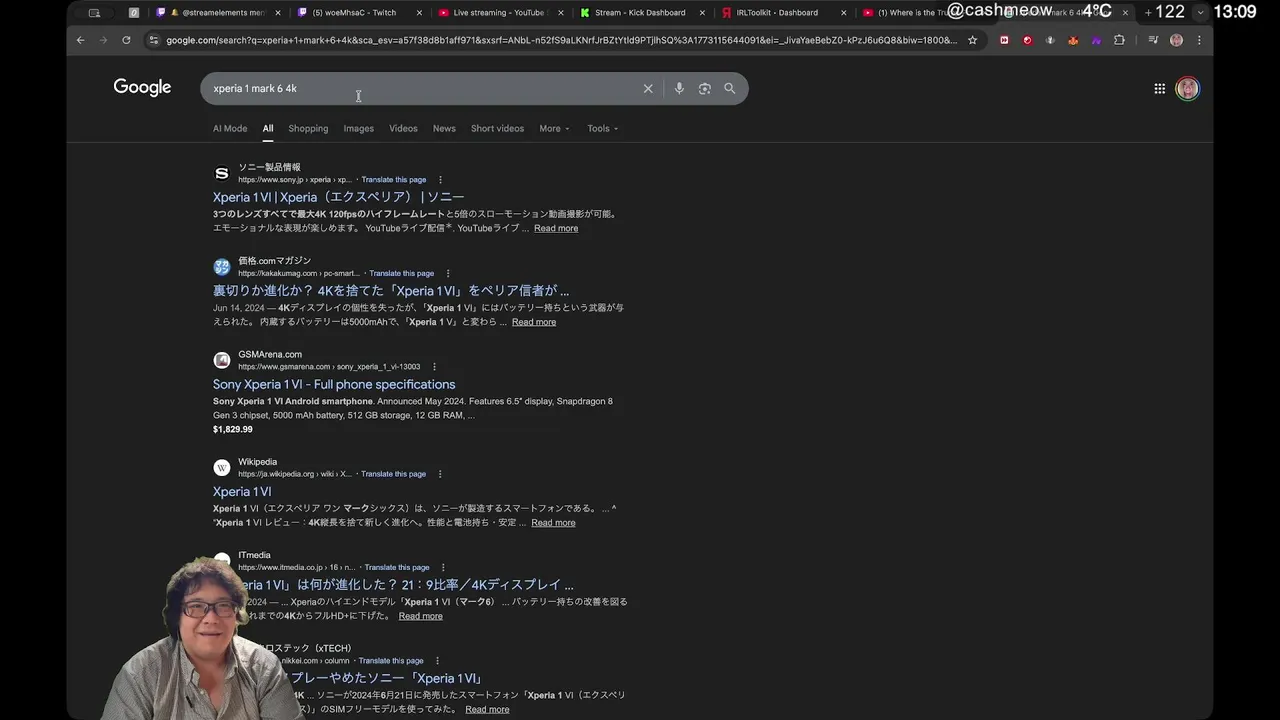The image size is (1280, 720).
Task: Open the tab list chevron in the tab strip
Action: (x=1201, y=12)
